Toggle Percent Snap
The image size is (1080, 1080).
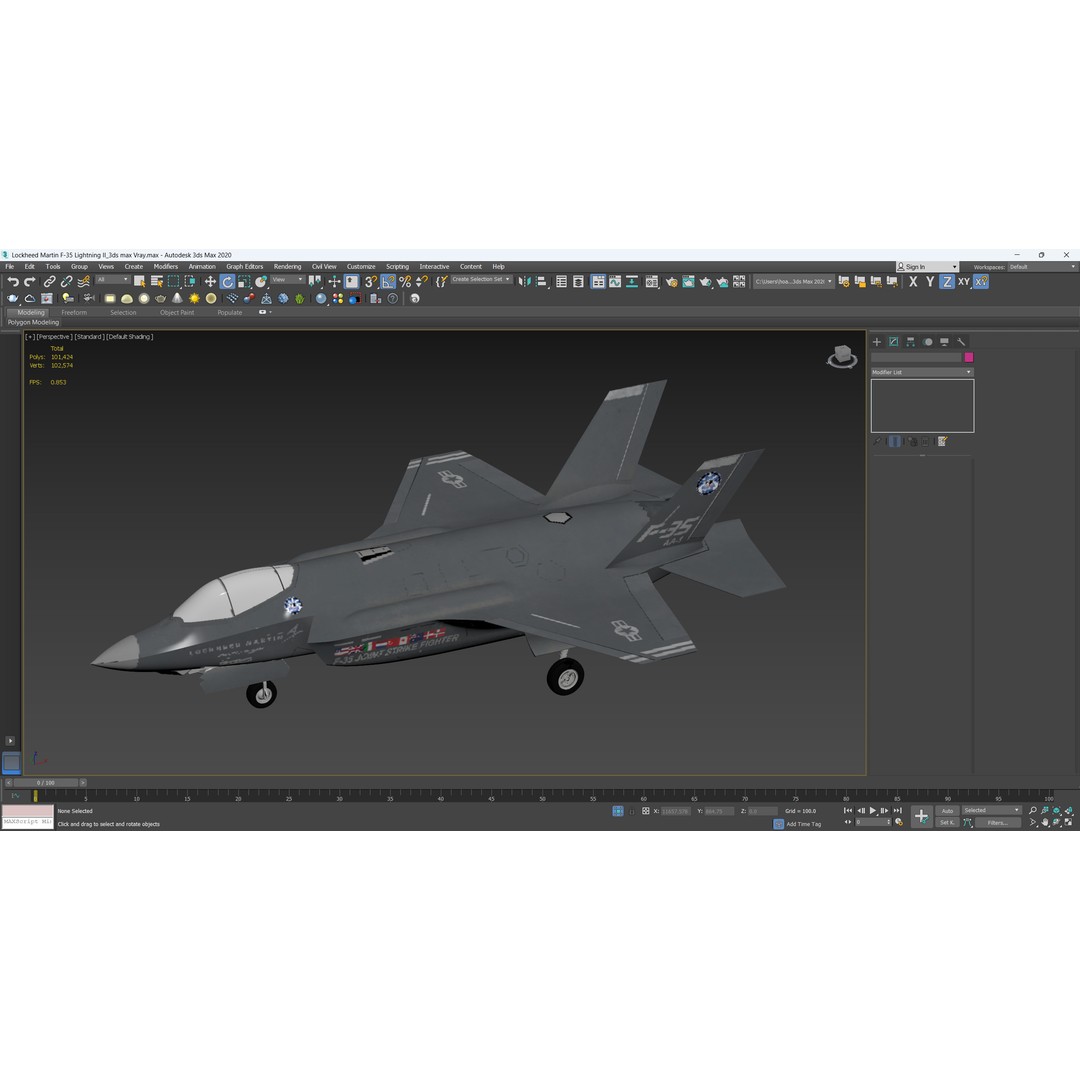point(405,282)
